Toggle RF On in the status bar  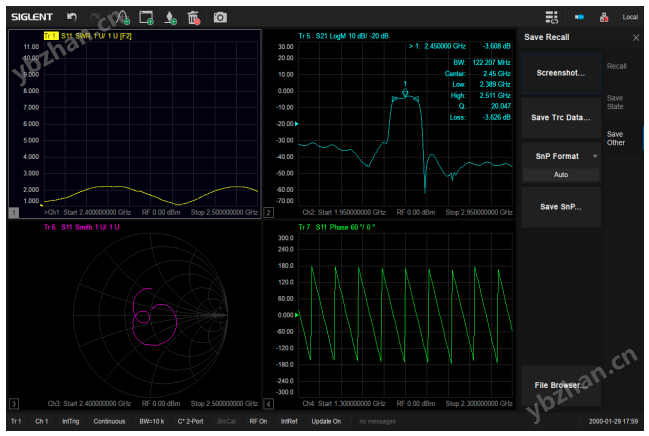click(x=258, y=422)
